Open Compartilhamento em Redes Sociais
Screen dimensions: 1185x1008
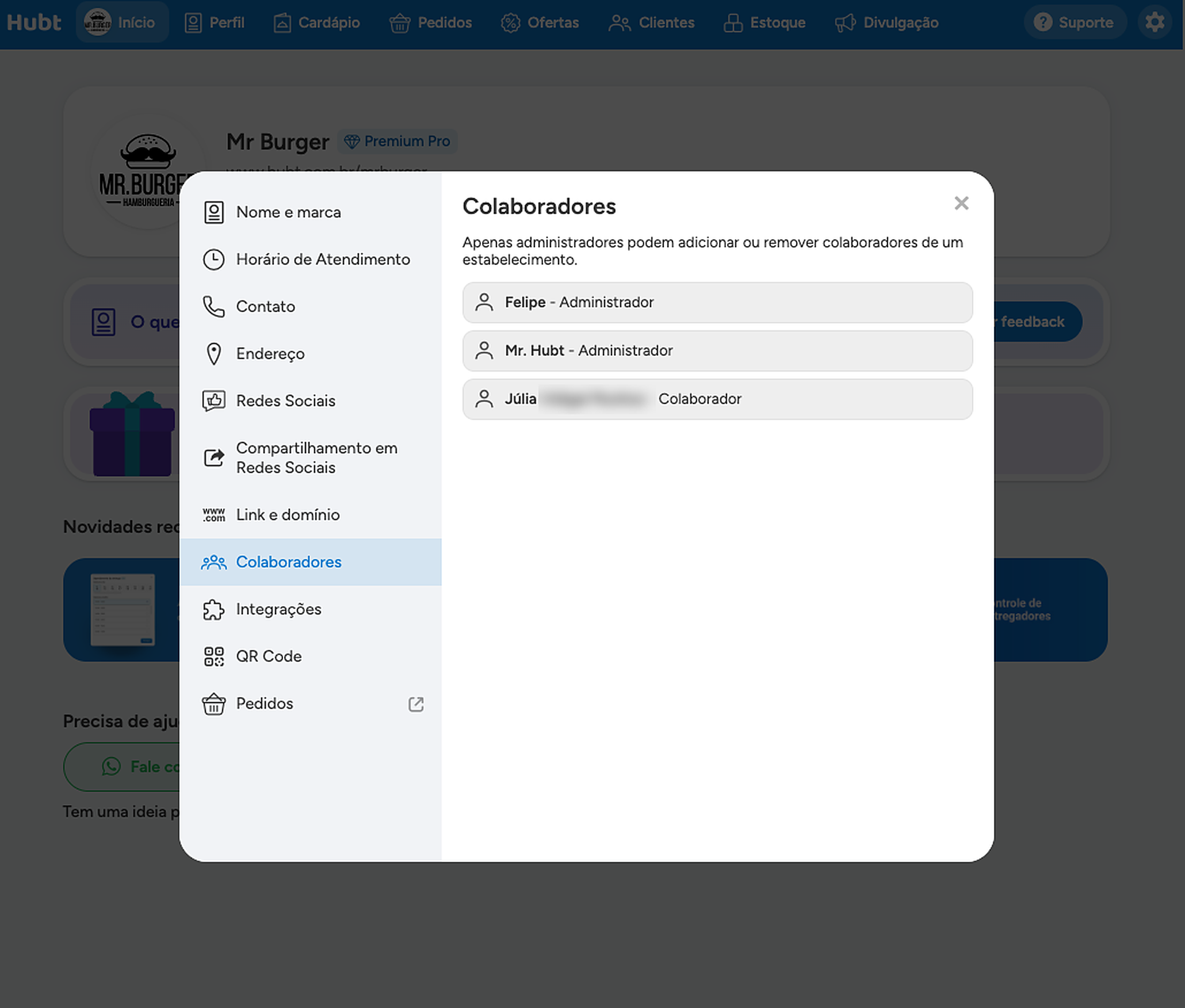coord(311,458)
